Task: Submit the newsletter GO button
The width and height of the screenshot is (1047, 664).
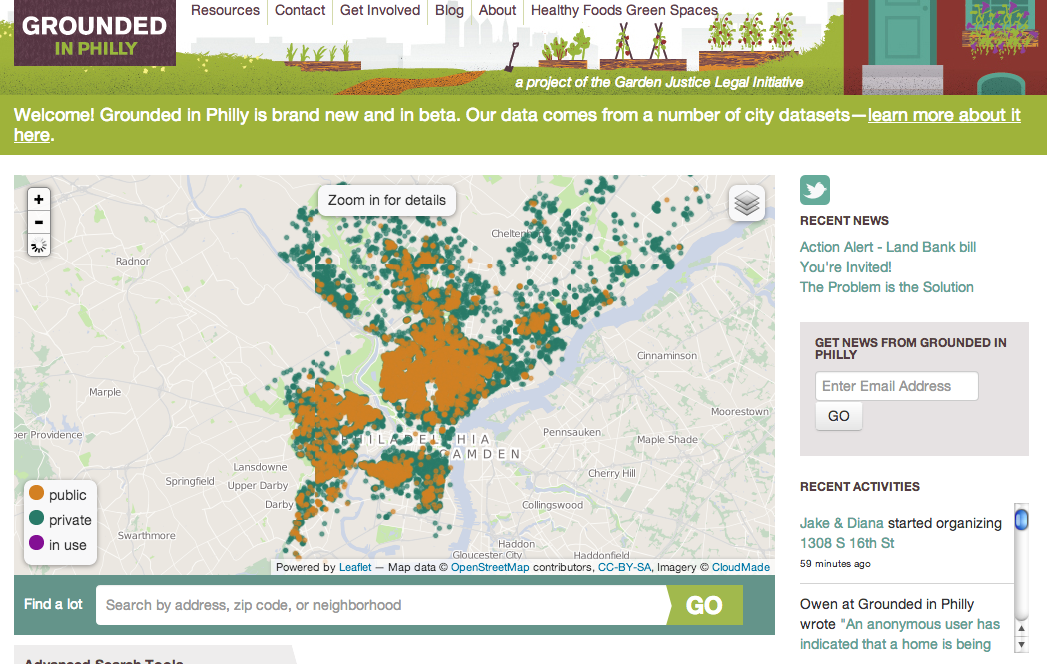Action: 839,416
